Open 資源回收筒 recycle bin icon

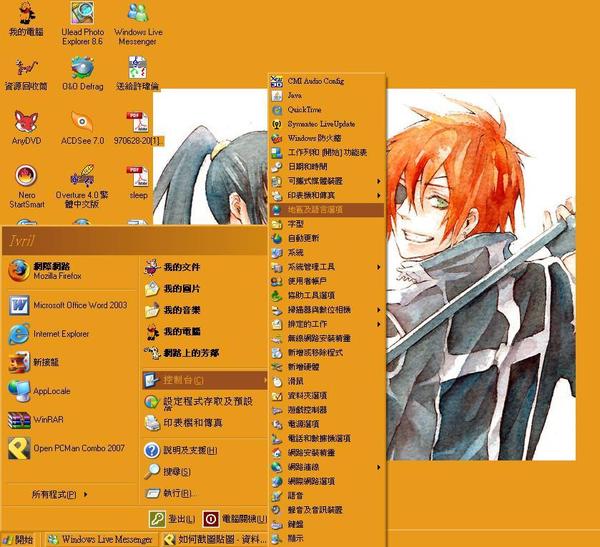pyautogui.click(x=26, y=74)
